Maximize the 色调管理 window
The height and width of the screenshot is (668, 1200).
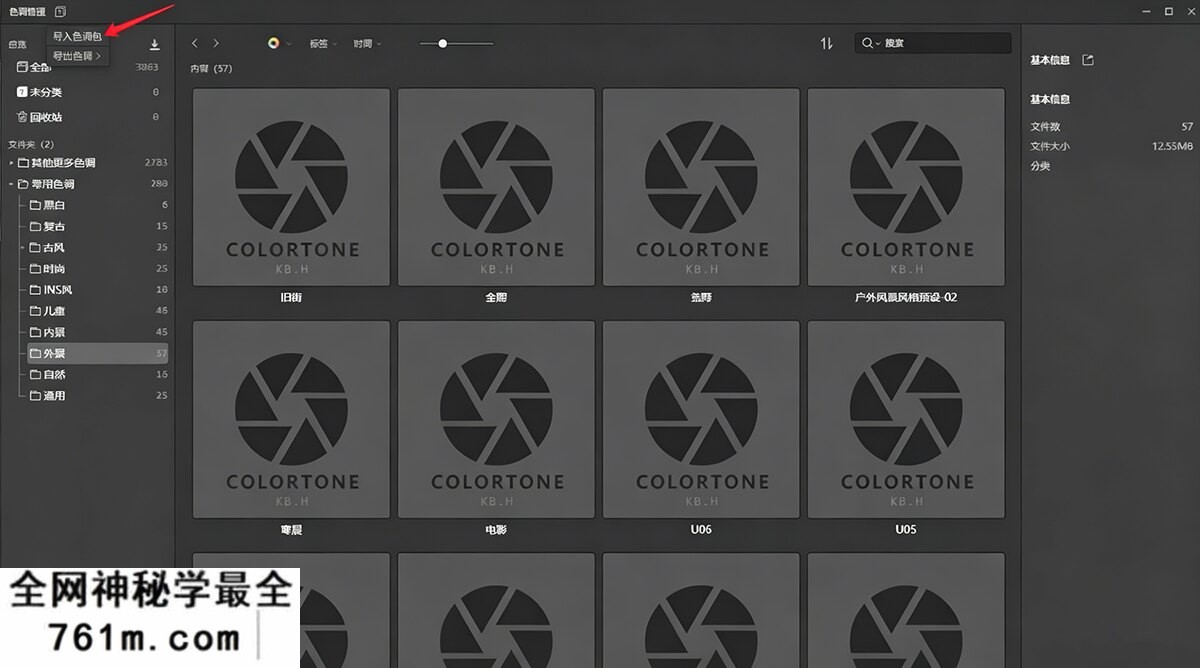click(x=1168, y=12)
